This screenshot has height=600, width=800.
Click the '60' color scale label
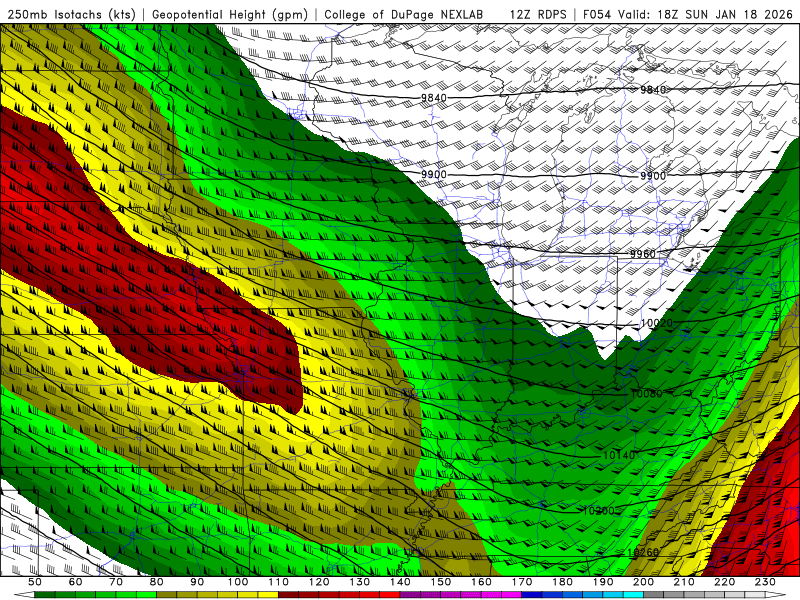(x=76, y=582)
